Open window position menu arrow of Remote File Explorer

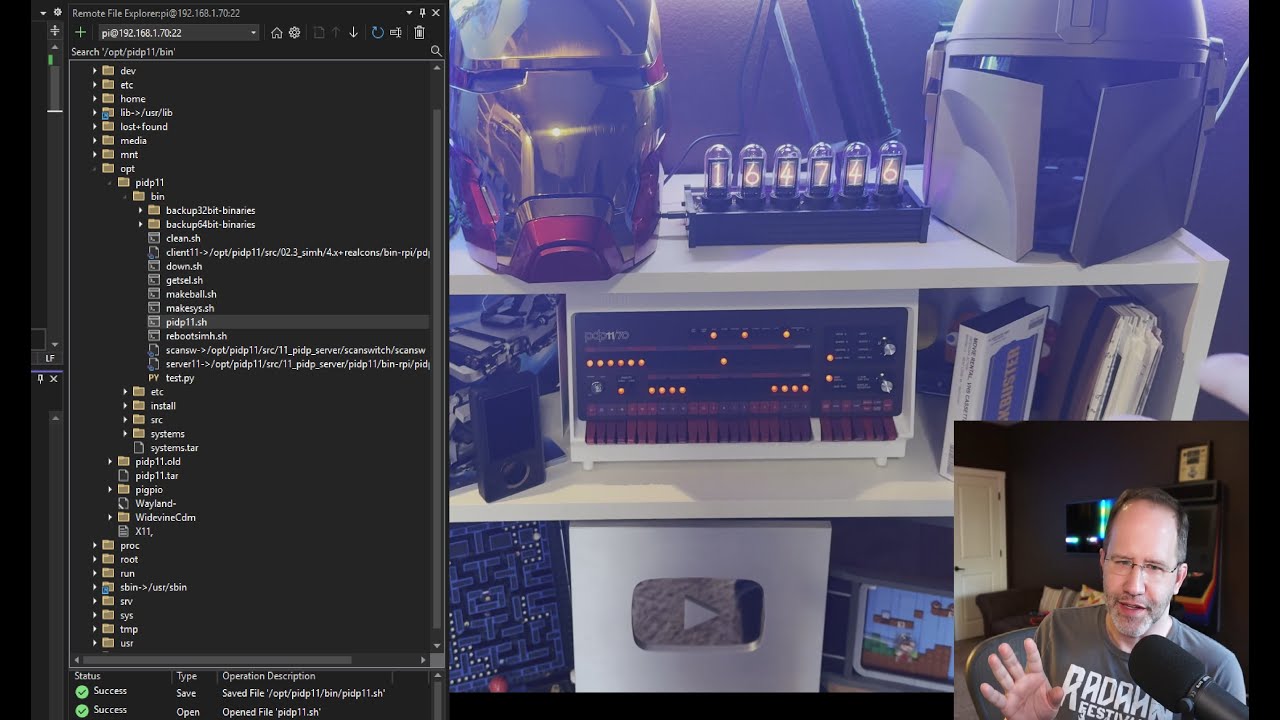pos(410,13)
